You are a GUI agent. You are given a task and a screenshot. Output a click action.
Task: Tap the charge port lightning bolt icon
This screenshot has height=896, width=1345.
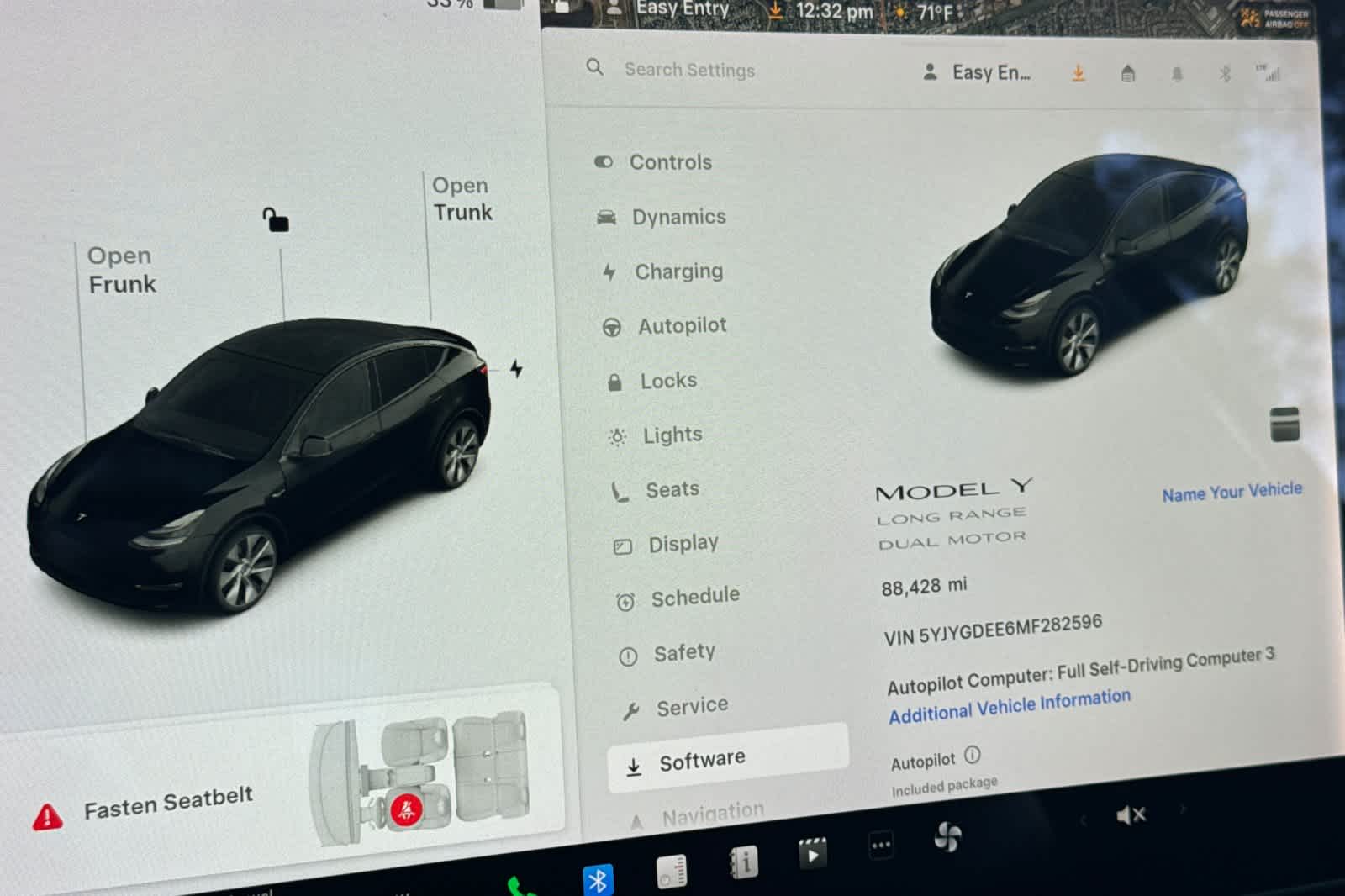[x=518, y=367]
